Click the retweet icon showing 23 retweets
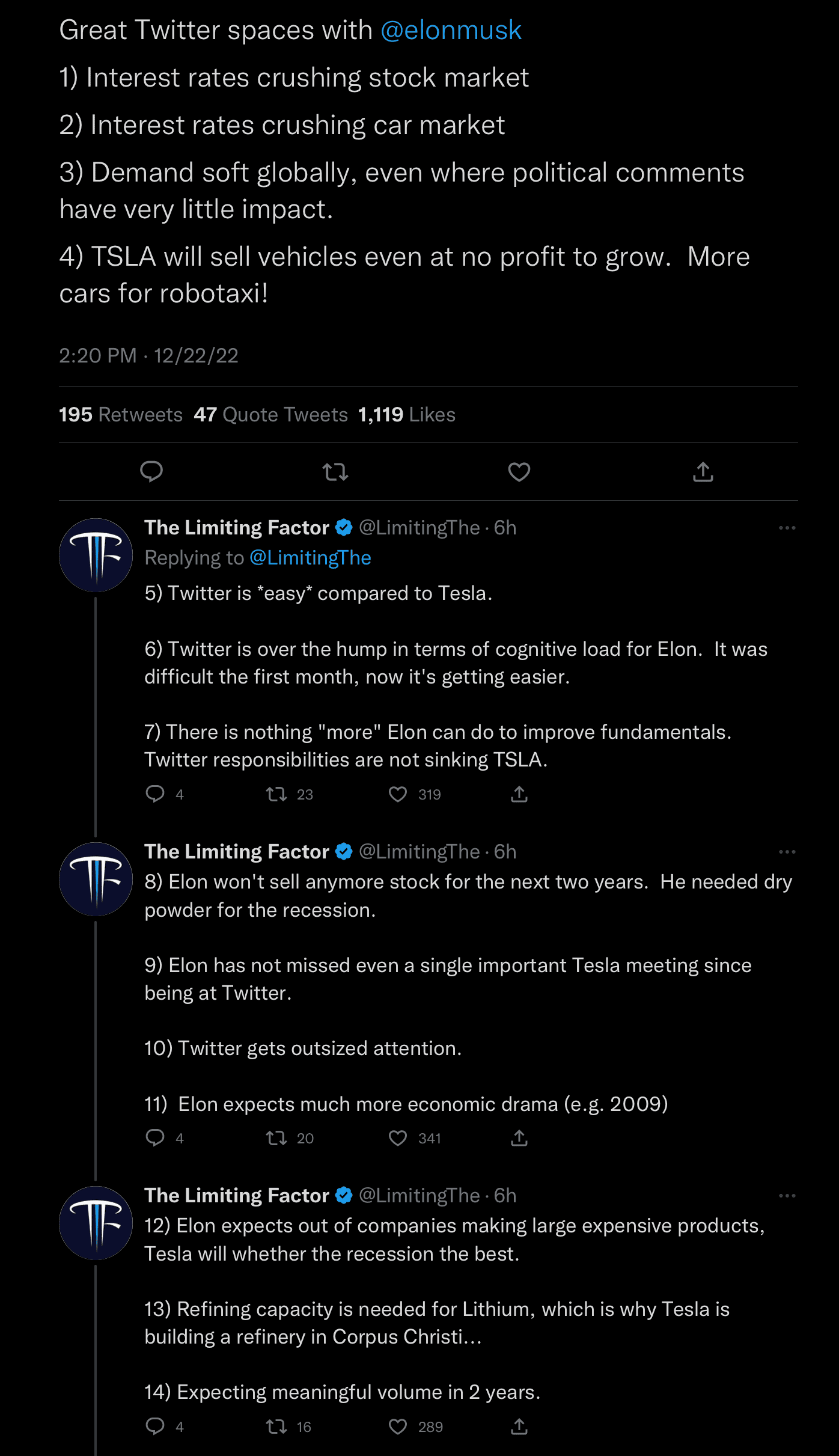 click(276, 794)
